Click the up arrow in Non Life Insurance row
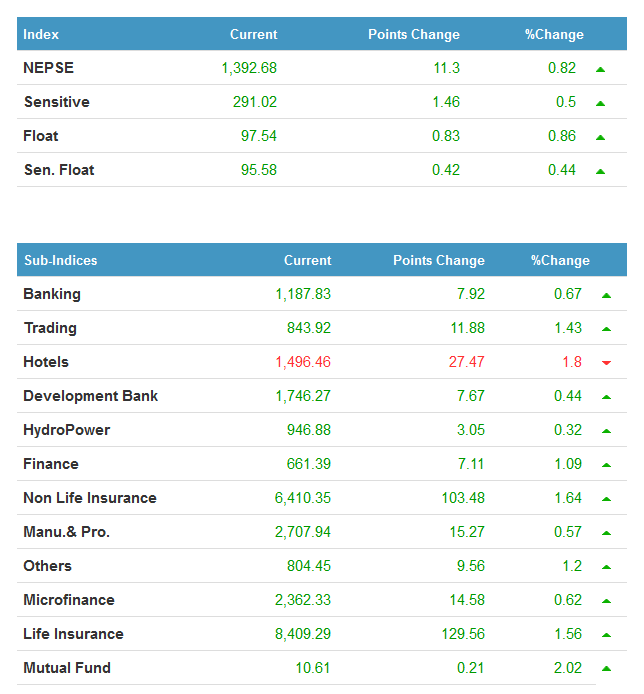This screenshot has width=644, height=694. pos(606,499)
